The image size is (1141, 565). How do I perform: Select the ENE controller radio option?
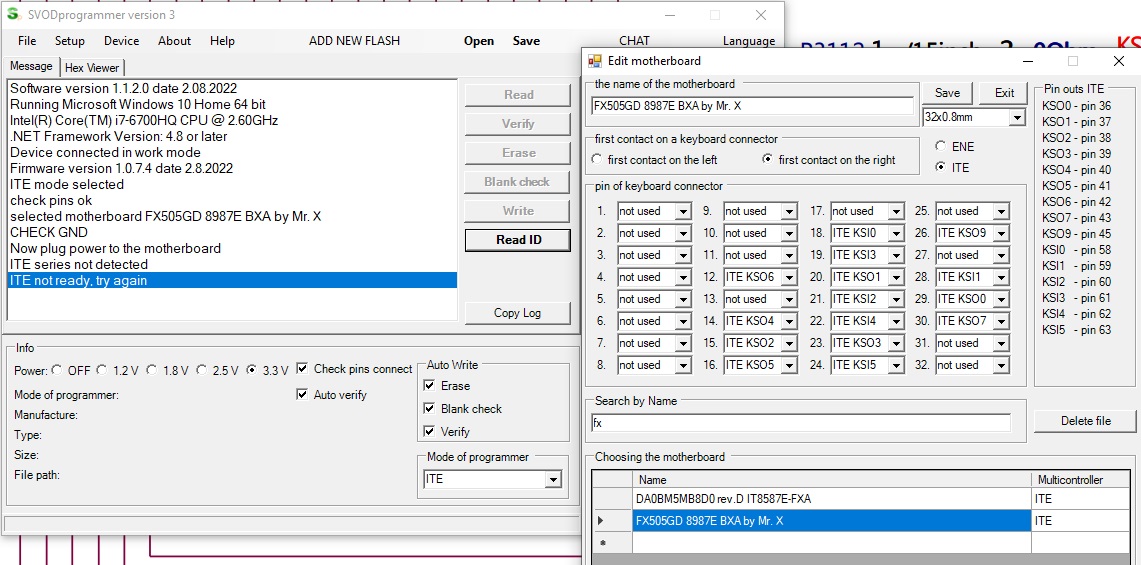click(941, 147)
